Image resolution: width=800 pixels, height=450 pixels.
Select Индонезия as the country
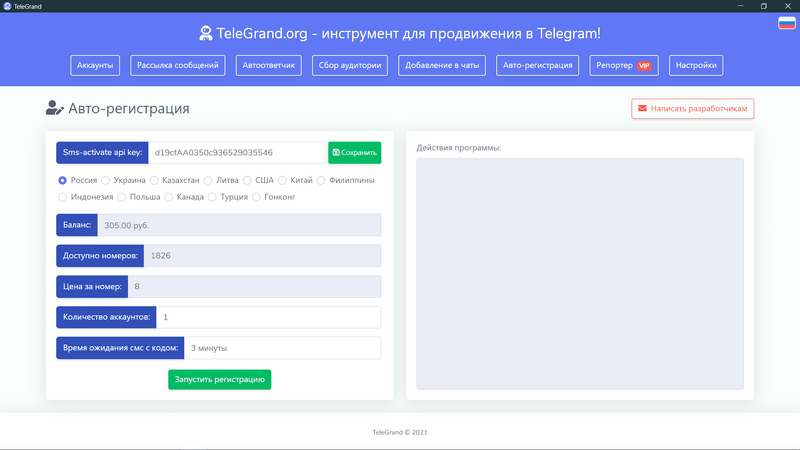point(62,197)
